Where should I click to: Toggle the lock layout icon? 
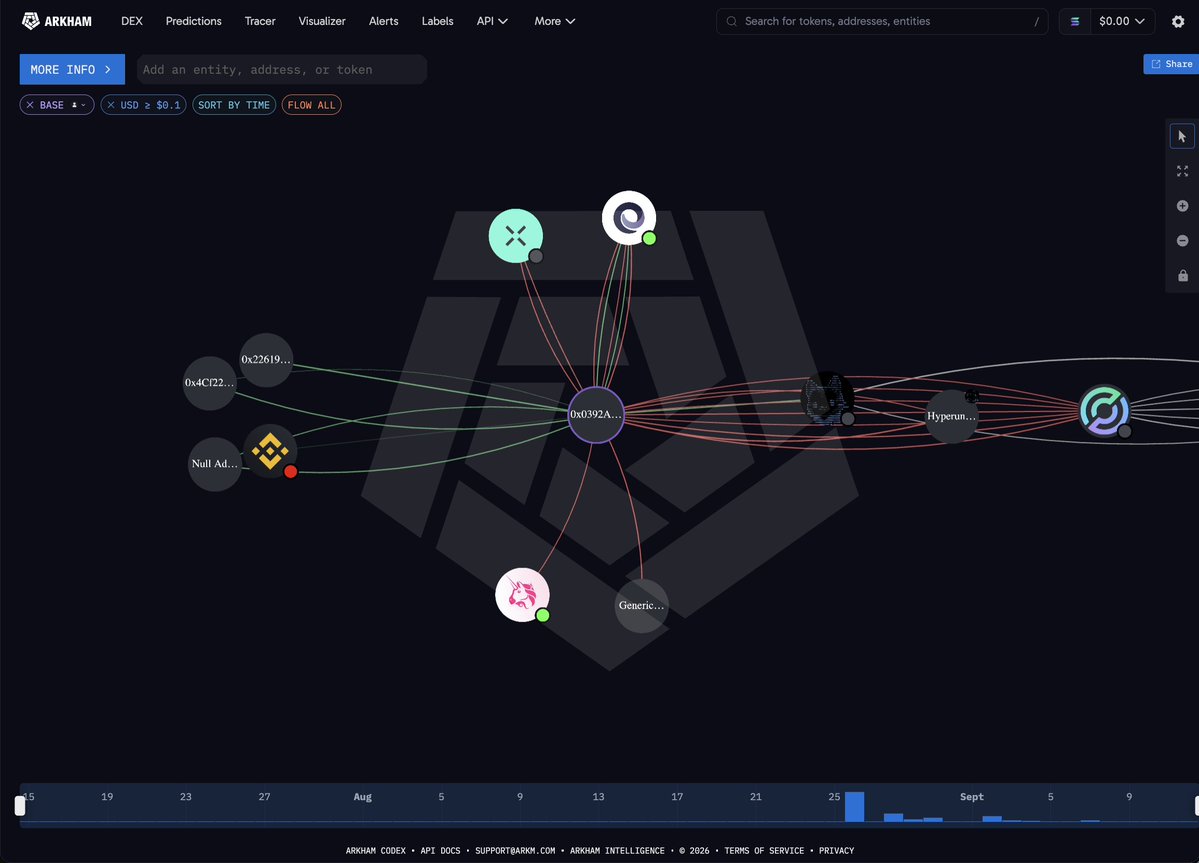pos(1183,275)
